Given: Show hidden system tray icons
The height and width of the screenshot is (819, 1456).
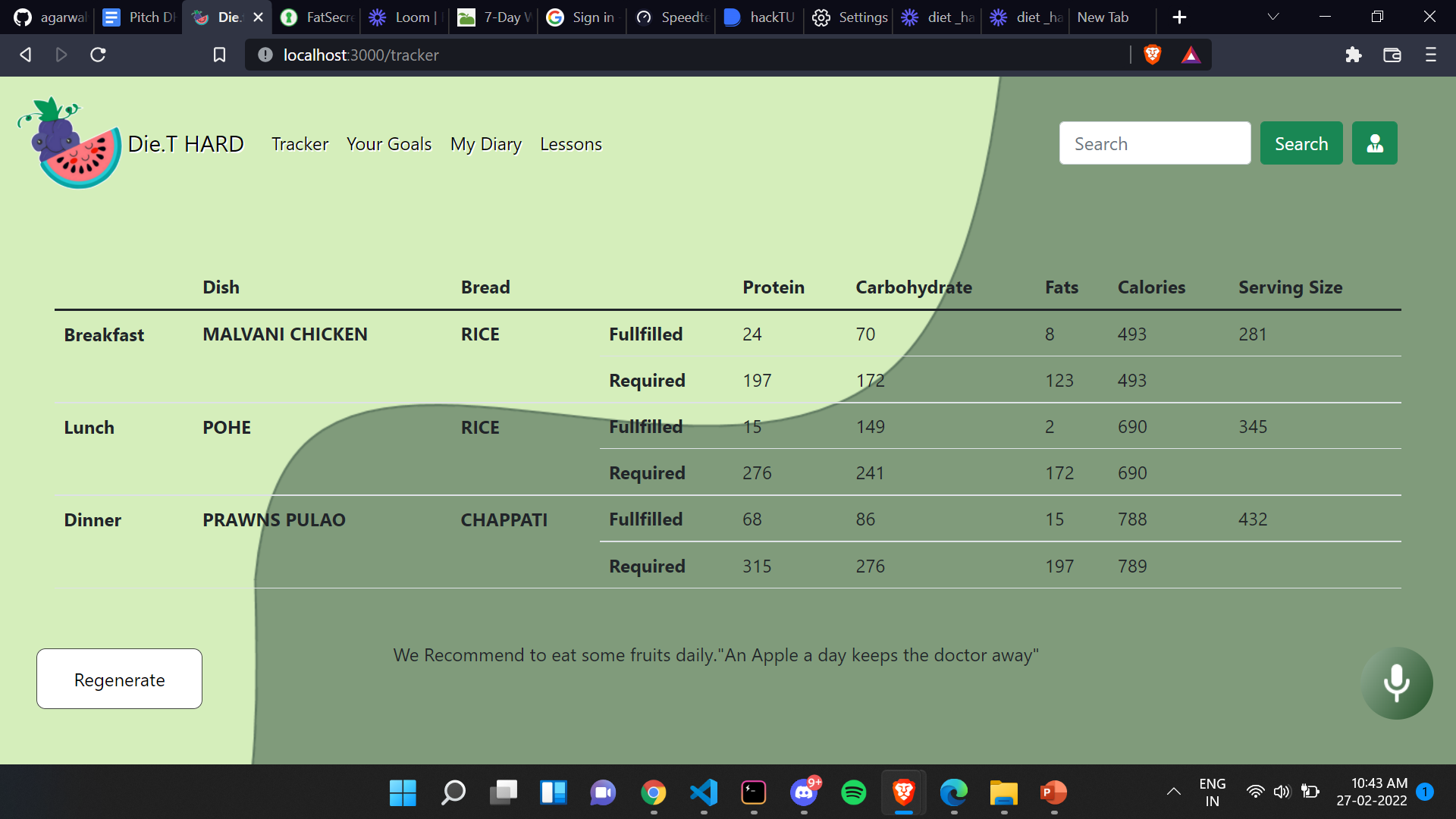Looking at the screenshot, I should [x=1173, y=792].
